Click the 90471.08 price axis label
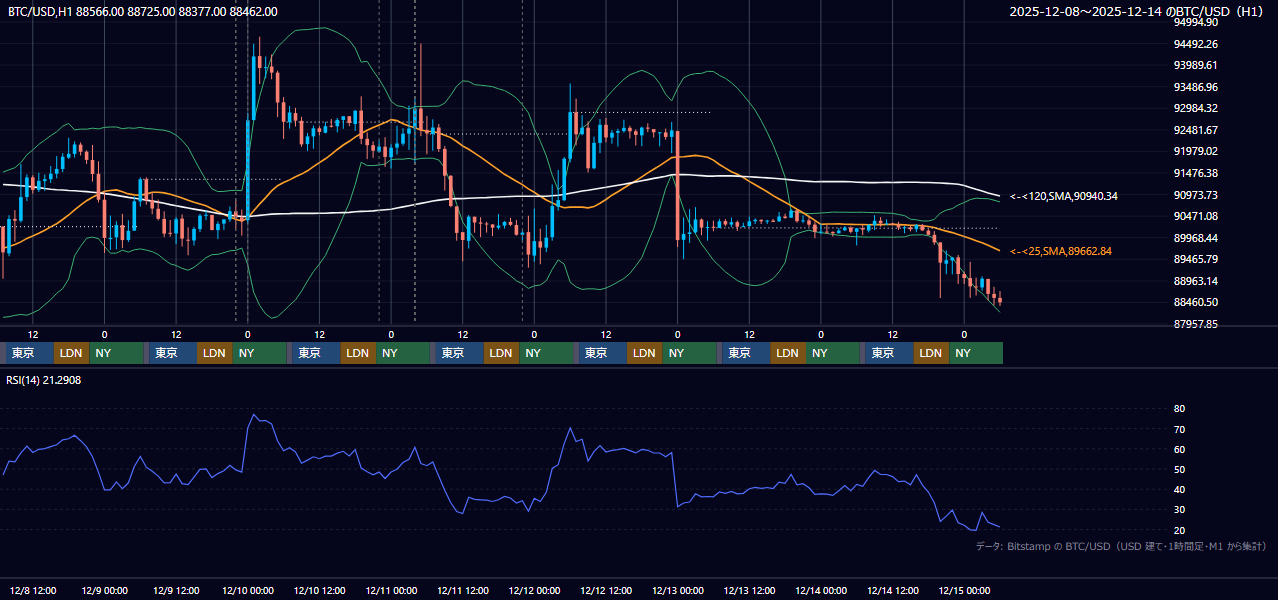Screen dimensions: 1278x600 coord(1196,216)
